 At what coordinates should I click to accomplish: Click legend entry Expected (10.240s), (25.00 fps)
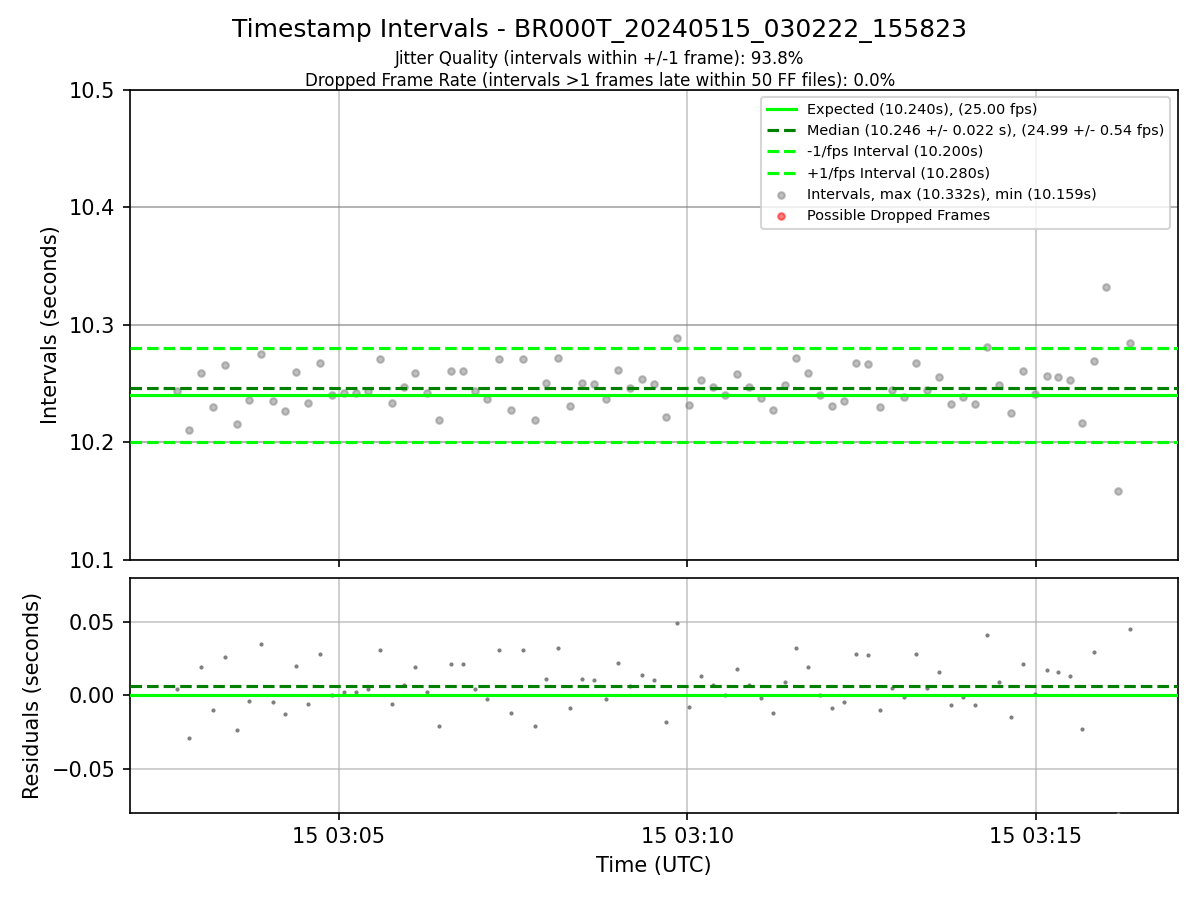[x=921, y=109]
